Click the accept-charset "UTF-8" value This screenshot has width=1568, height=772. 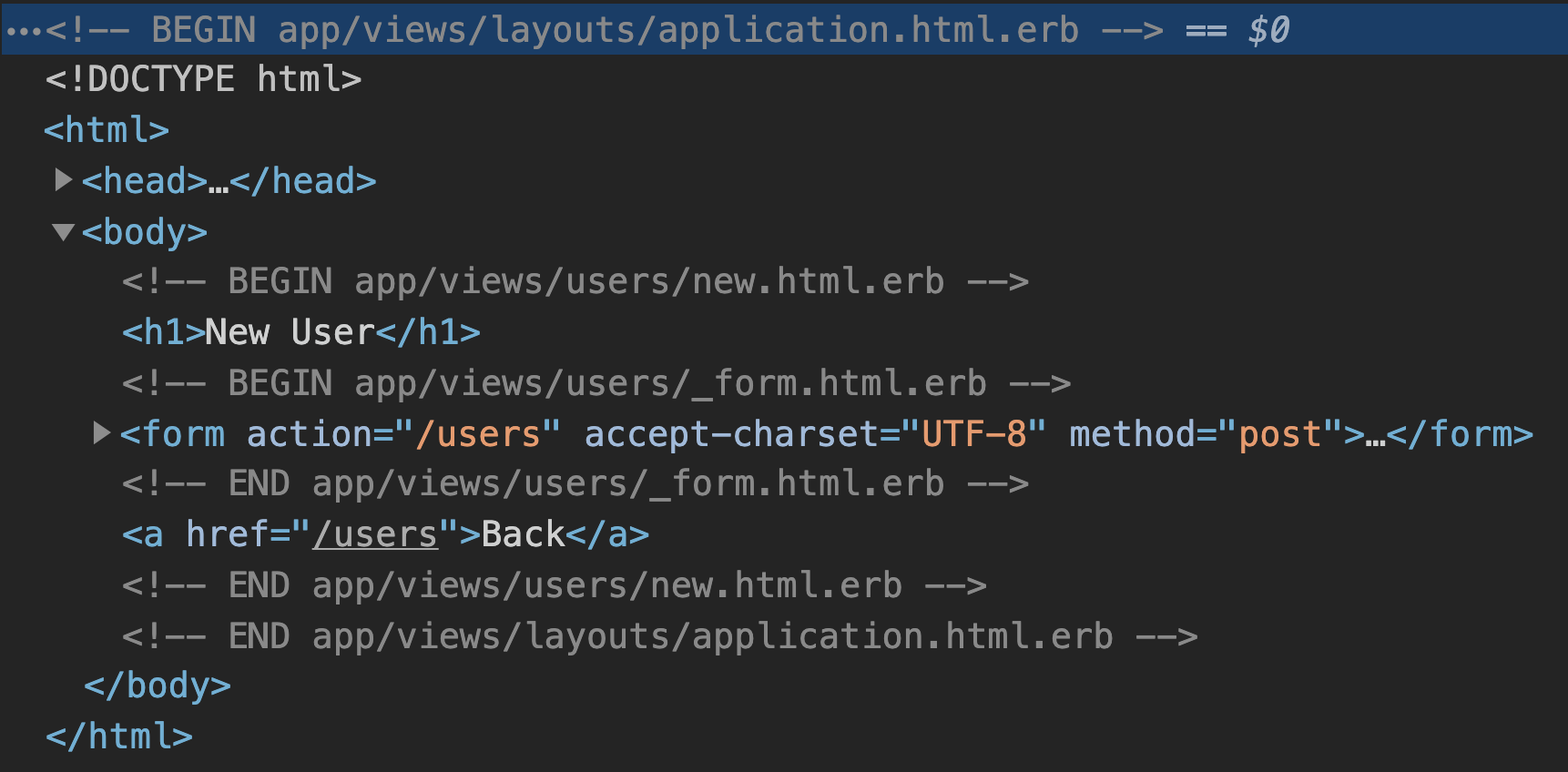[974, 434]
